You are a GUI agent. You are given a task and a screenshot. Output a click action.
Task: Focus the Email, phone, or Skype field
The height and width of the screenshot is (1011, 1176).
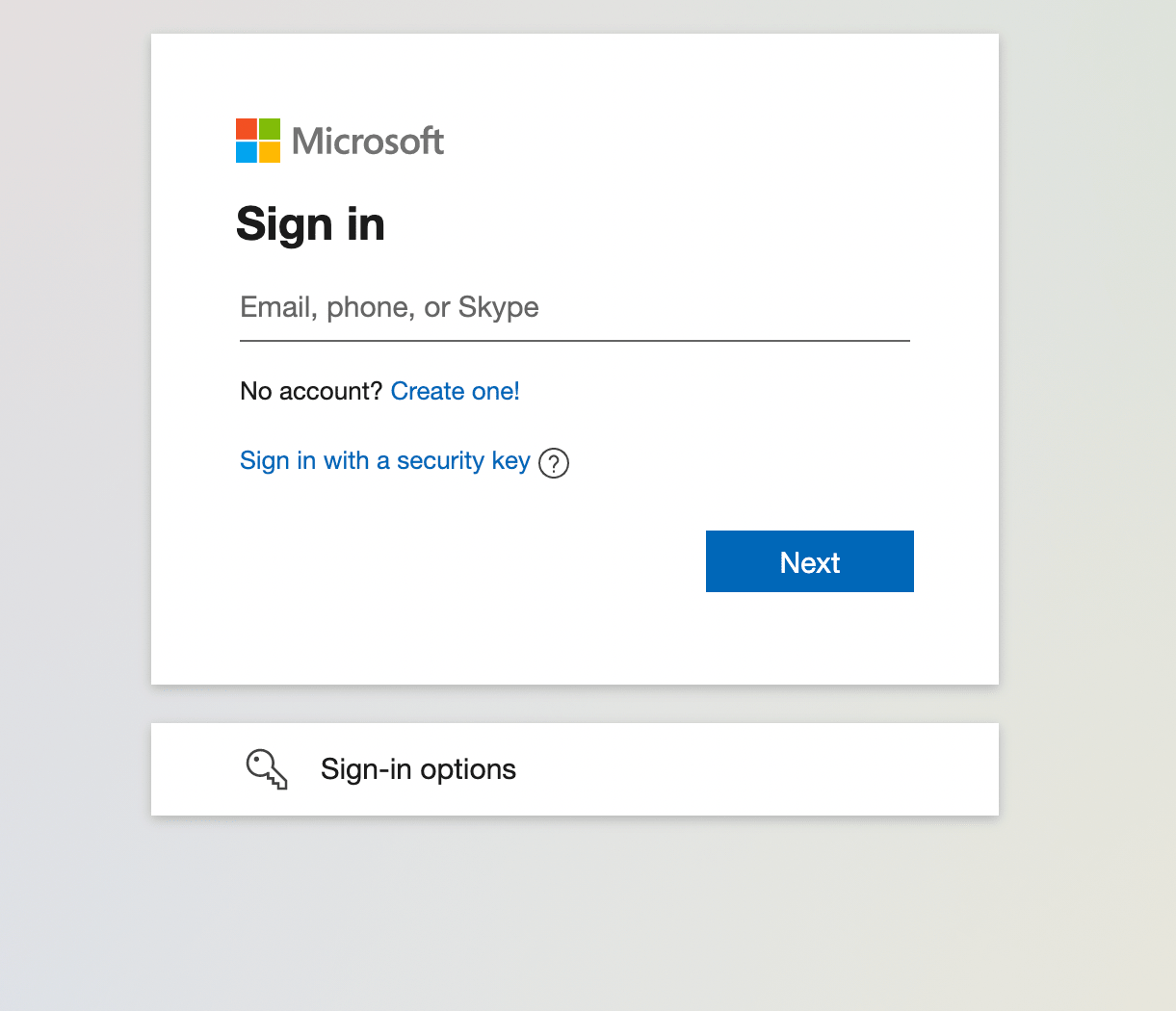574,308
